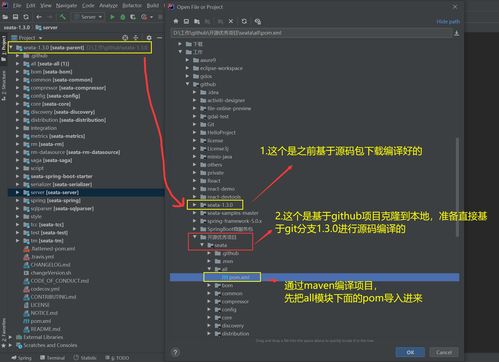Click the Synchronize icon in main toolbar

pyautogui.click(x=26, y=17)
